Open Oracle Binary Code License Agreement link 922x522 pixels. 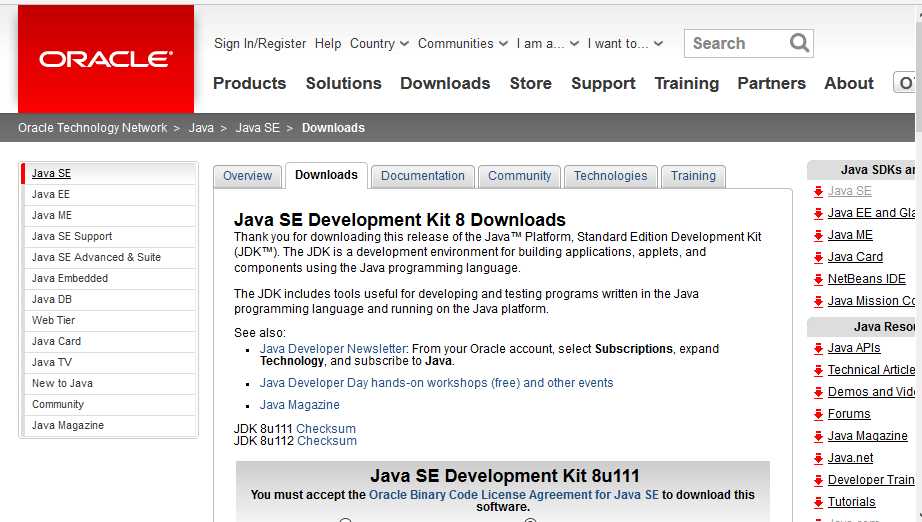(x=514, y=495)
